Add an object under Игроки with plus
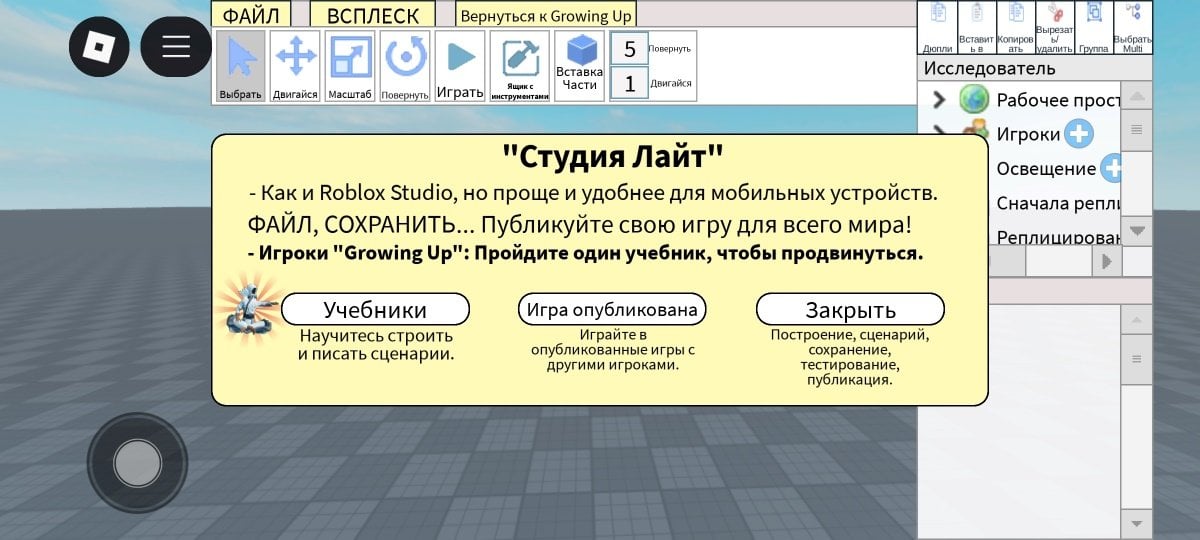Screen dimensions: 1200x540 pyautogui.click(x=1078, y=133)
